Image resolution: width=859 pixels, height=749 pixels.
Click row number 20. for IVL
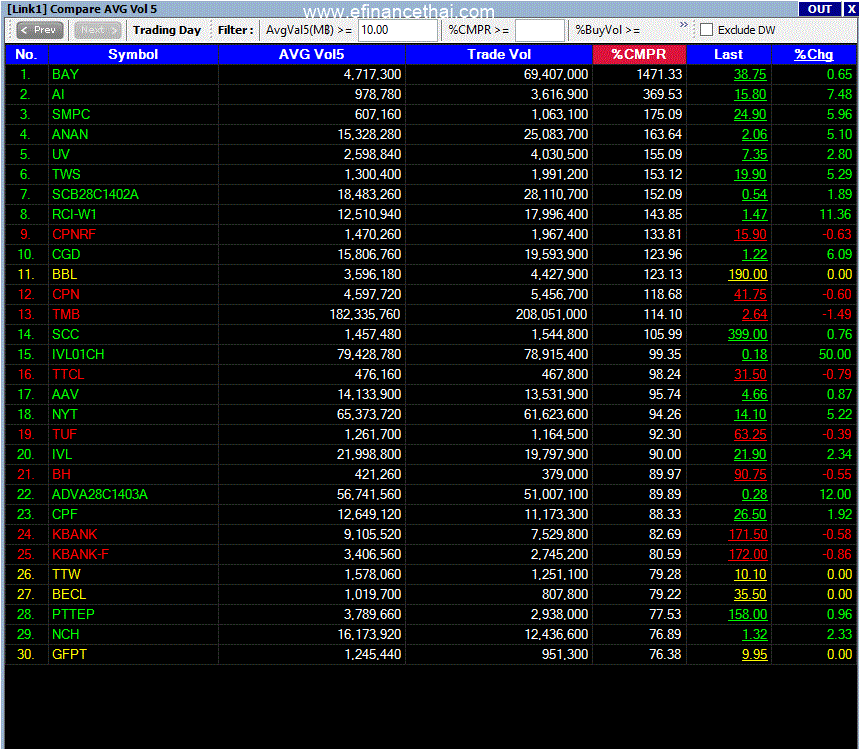[x=25, y=454]
